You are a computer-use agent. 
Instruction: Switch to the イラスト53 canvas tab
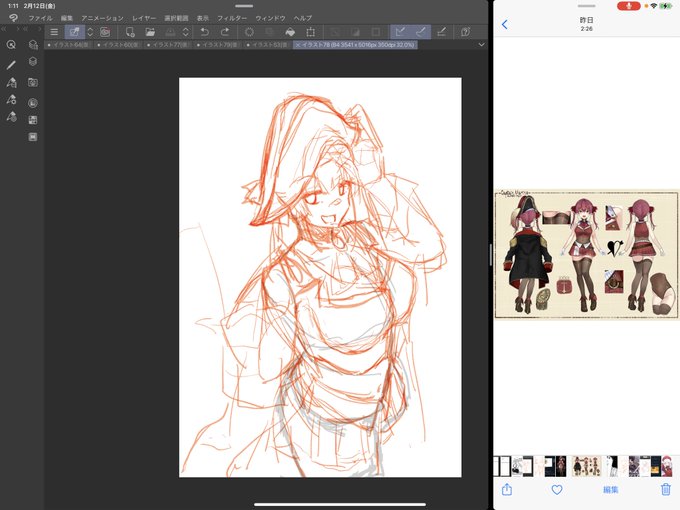(266, 45)
